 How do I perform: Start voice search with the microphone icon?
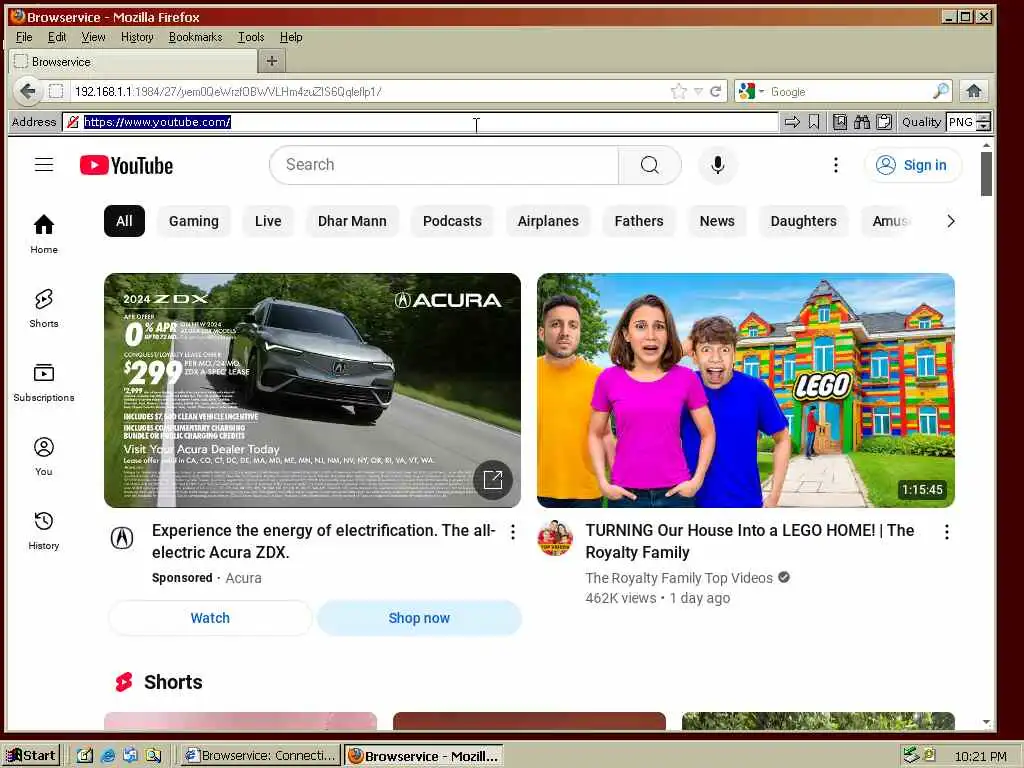click(718, 165)
